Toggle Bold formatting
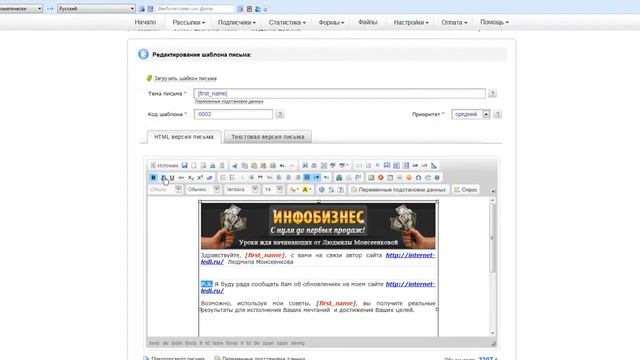Image resolution: width=640 pixels, height=360 pixels. (x=153, y=178)
